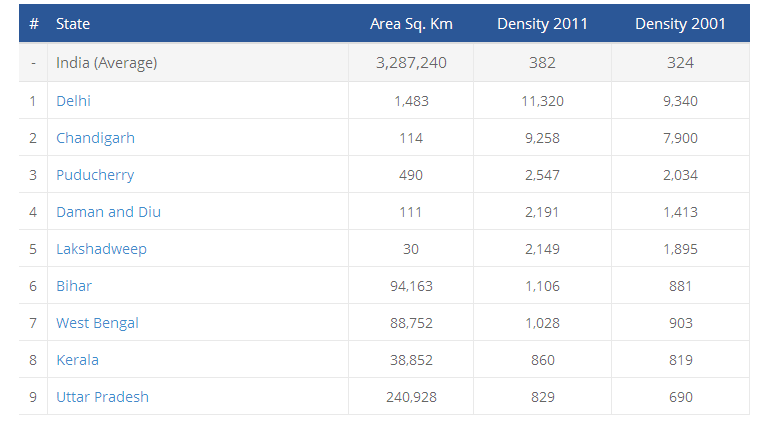Screen dimensions: 761x433
Task: Select India's area value 3,287,240
Action: [411, 63]
